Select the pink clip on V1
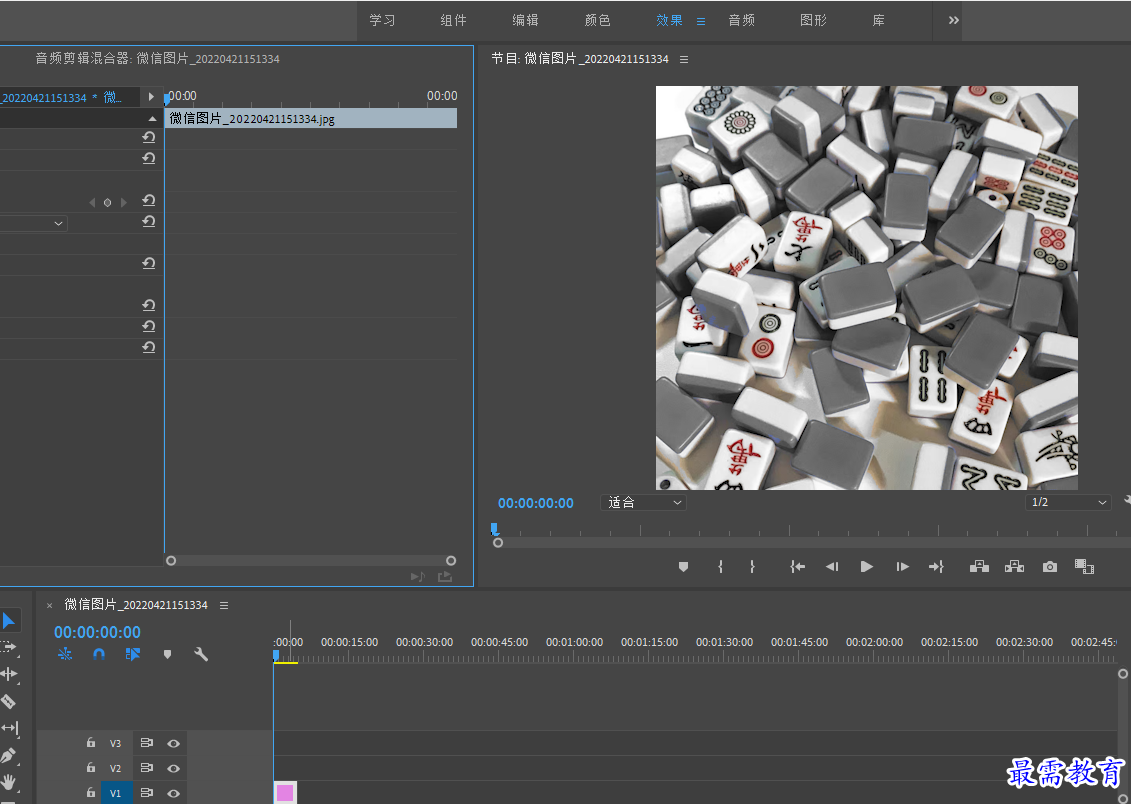 tap(285, 793)
